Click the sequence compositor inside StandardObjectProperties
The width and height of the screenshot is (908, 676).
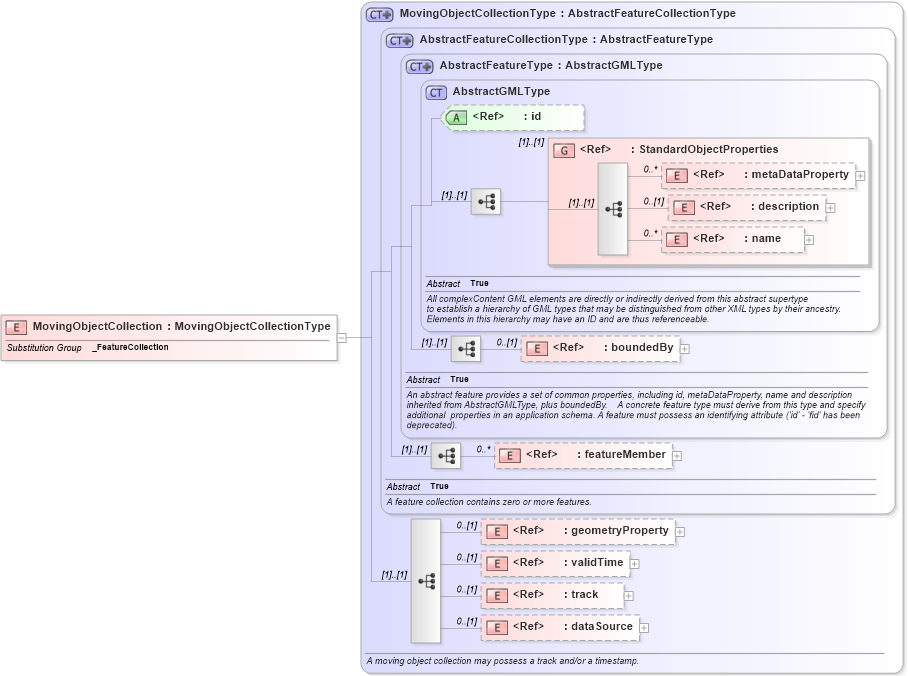click(613, 207)
